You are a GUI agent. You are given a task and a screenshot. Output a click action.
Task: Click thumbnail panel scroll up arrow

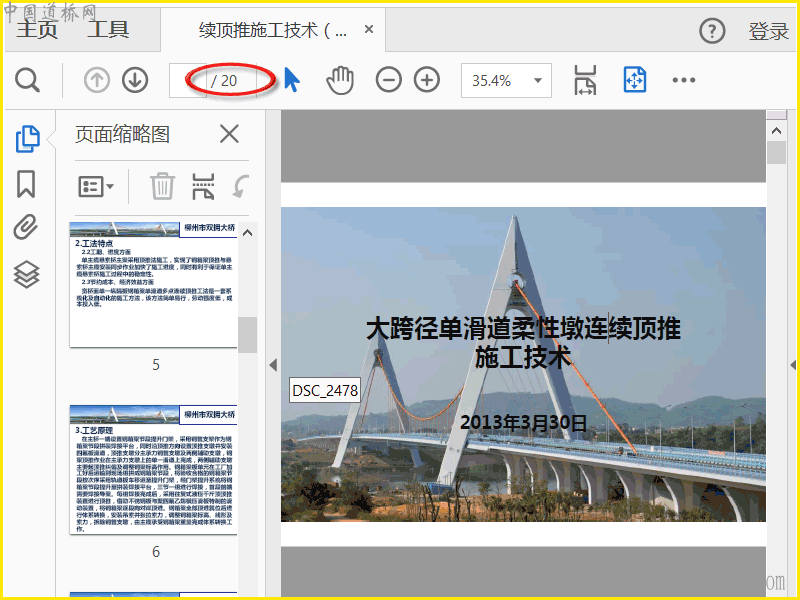(247, 233)
